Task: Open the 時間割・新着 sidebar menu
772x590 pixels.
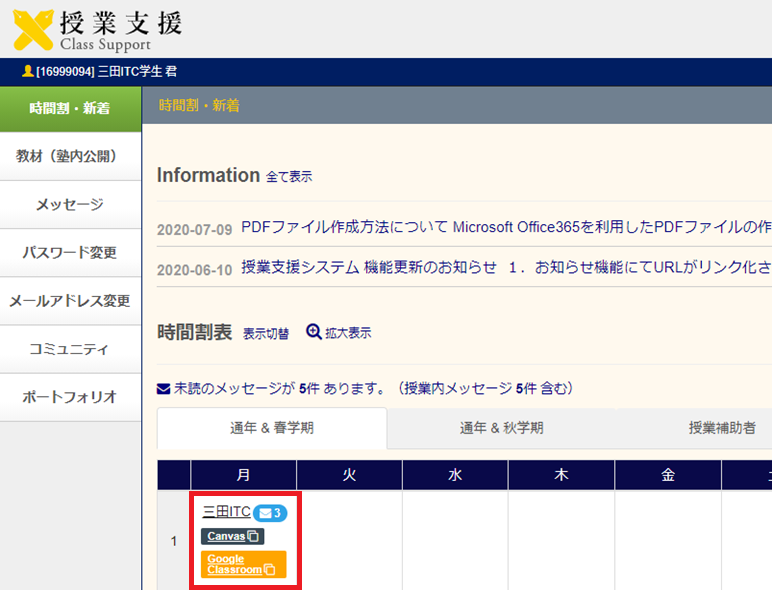Action: click(x=70, y=108)
